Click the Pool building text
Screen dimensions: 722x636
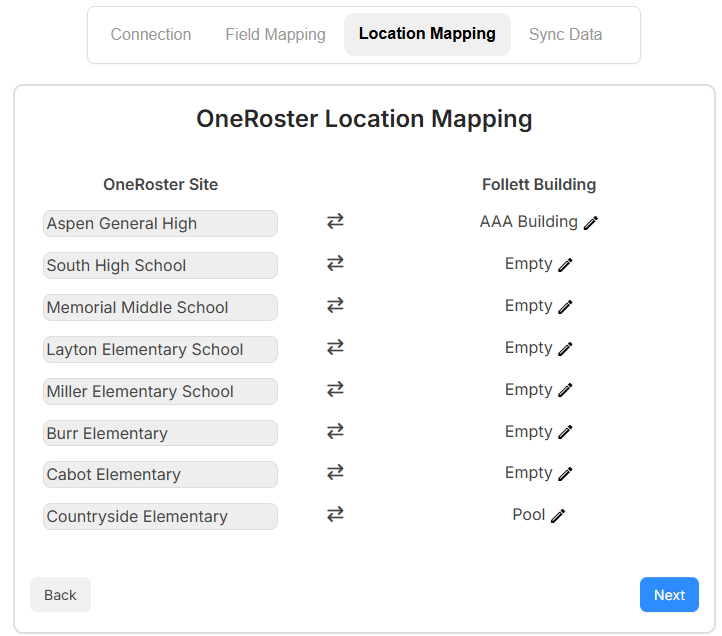pyautogui.click(x=529, y=514)
